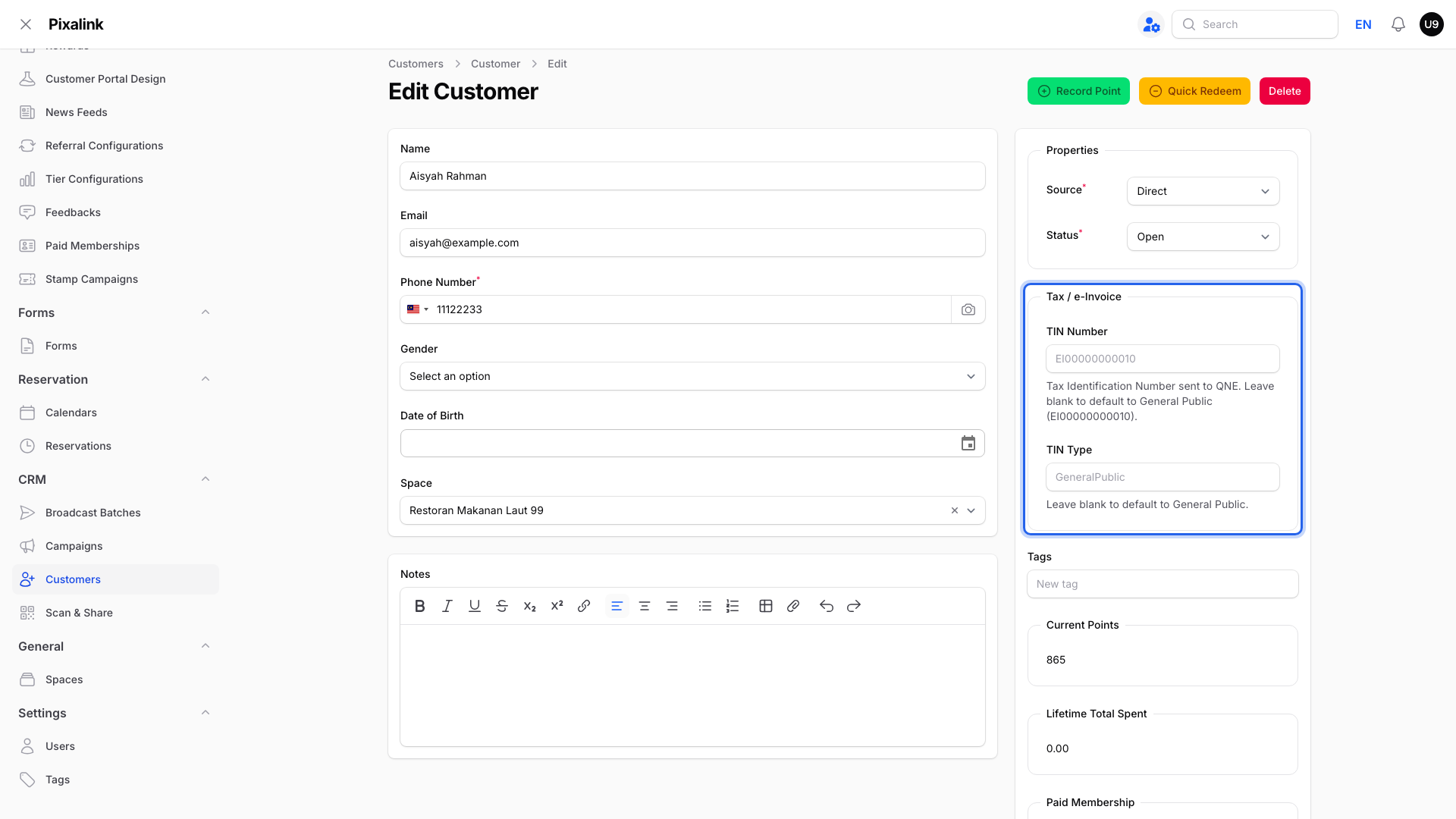Open Paid Memberships page
The width and height of the screenshot is (1456, 819).
115,246
